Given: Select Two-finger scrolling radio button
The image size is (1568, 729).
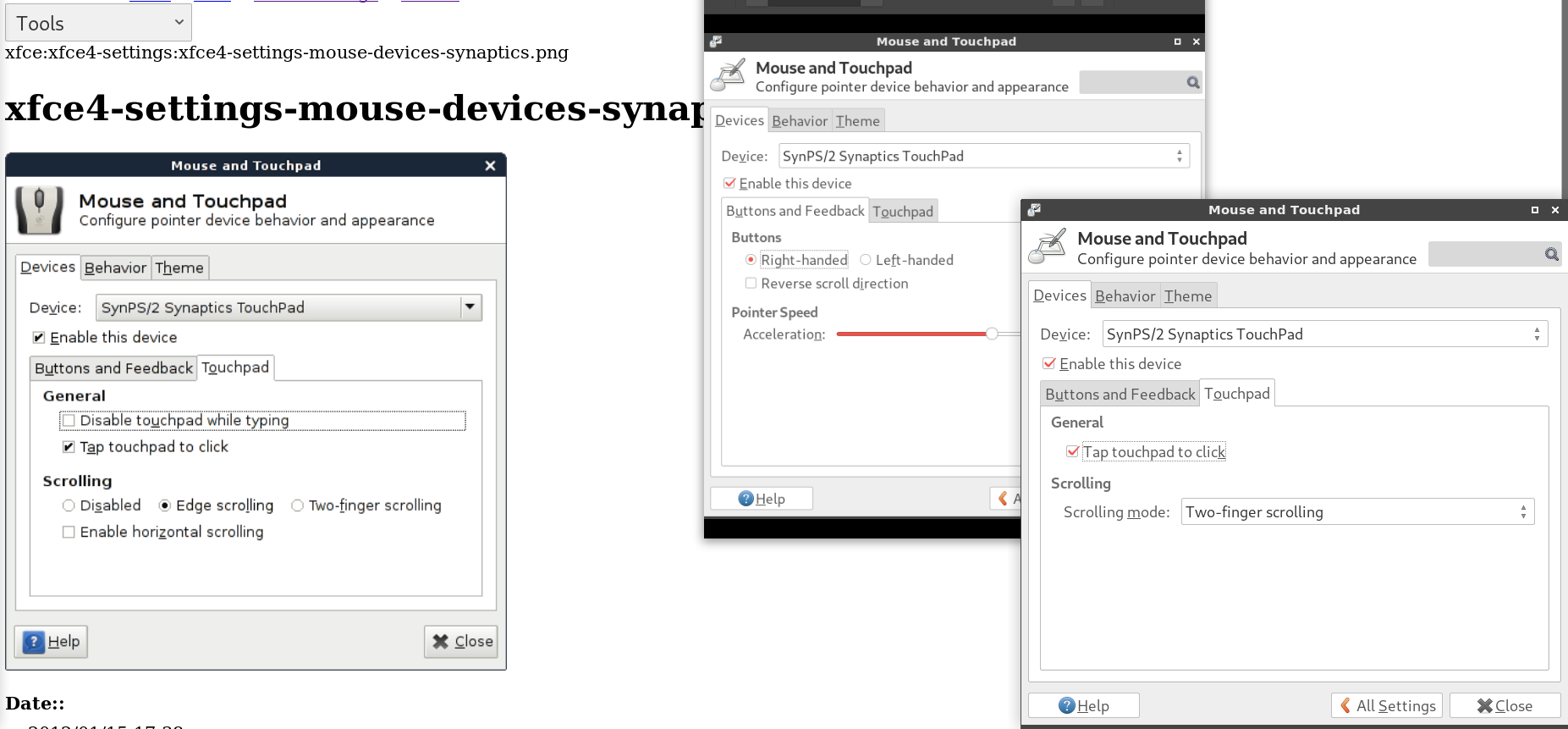Looking at the screenshot, I should (297, 505).
